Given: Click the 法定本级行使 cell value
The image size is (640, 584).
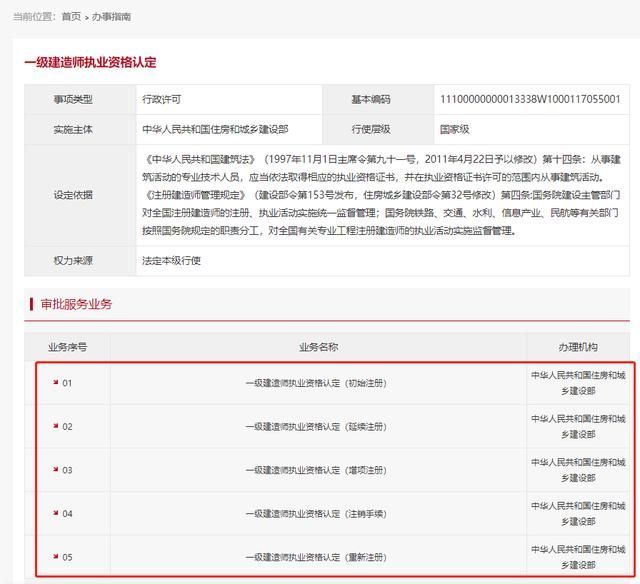Looking at the screenshot, I should pyautogui.click(x=171, y=261).
